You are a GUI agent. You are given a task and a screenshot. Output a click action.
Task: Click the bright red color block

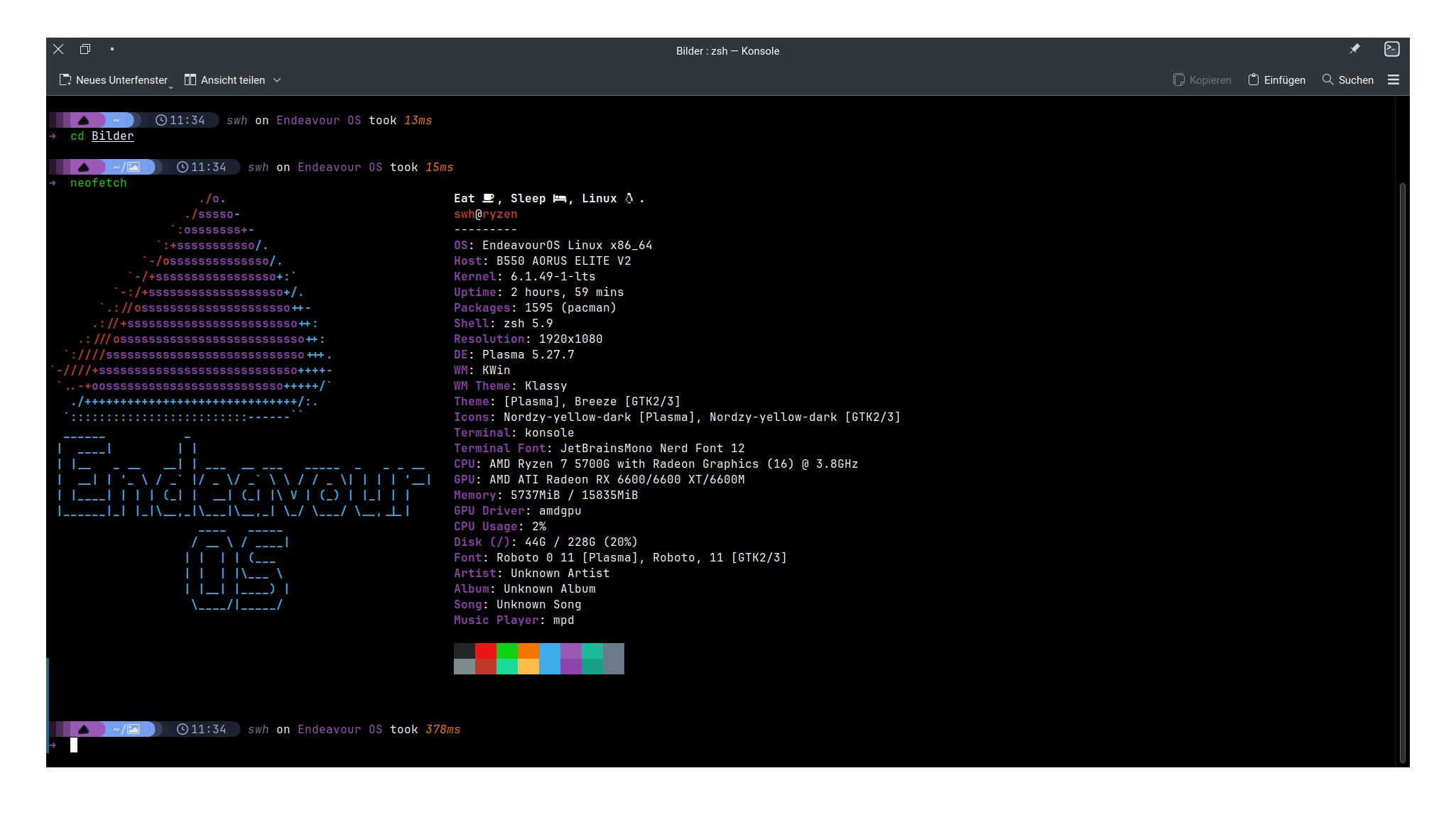click(x=486, y=651)
